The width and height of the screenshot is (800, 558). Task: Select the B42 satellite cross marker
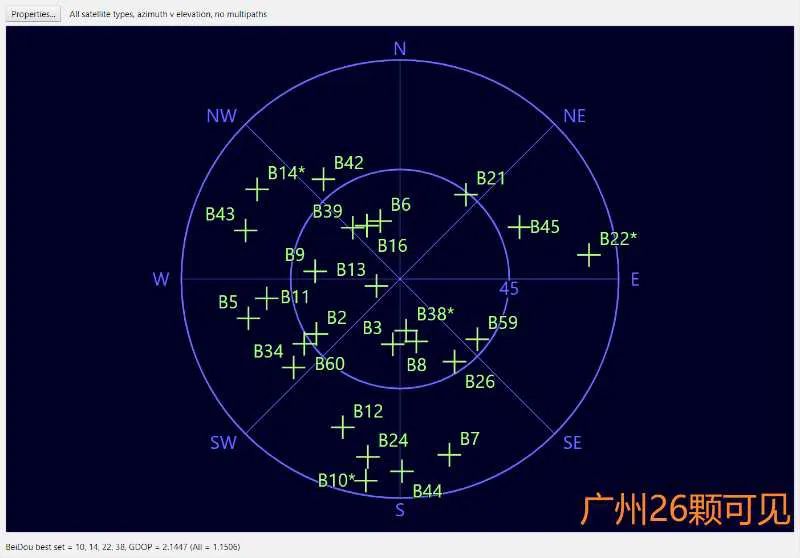(x=323, y=179)
